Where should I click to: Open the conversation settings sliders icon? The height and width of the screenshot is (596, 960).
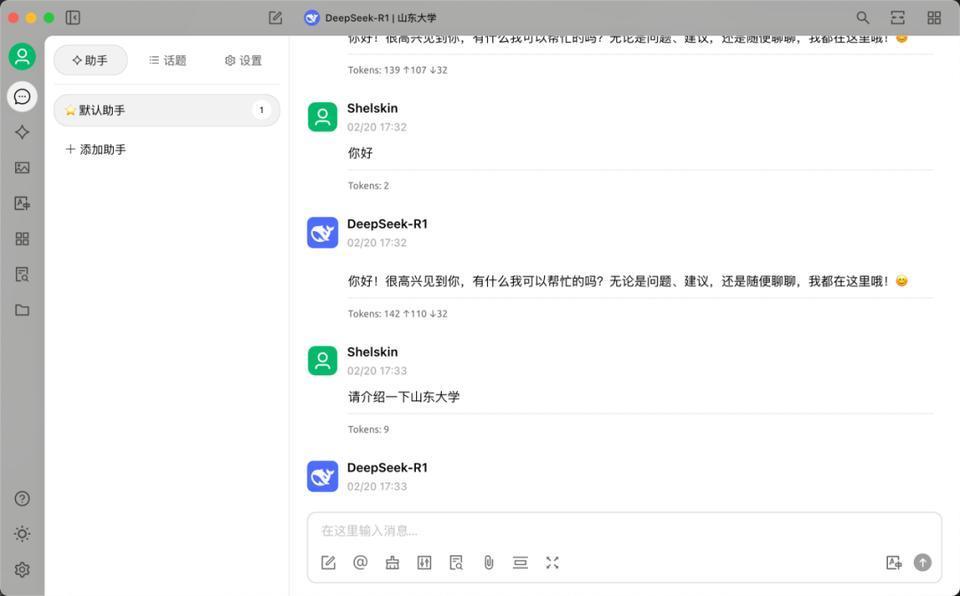click(x=424, y=563)
